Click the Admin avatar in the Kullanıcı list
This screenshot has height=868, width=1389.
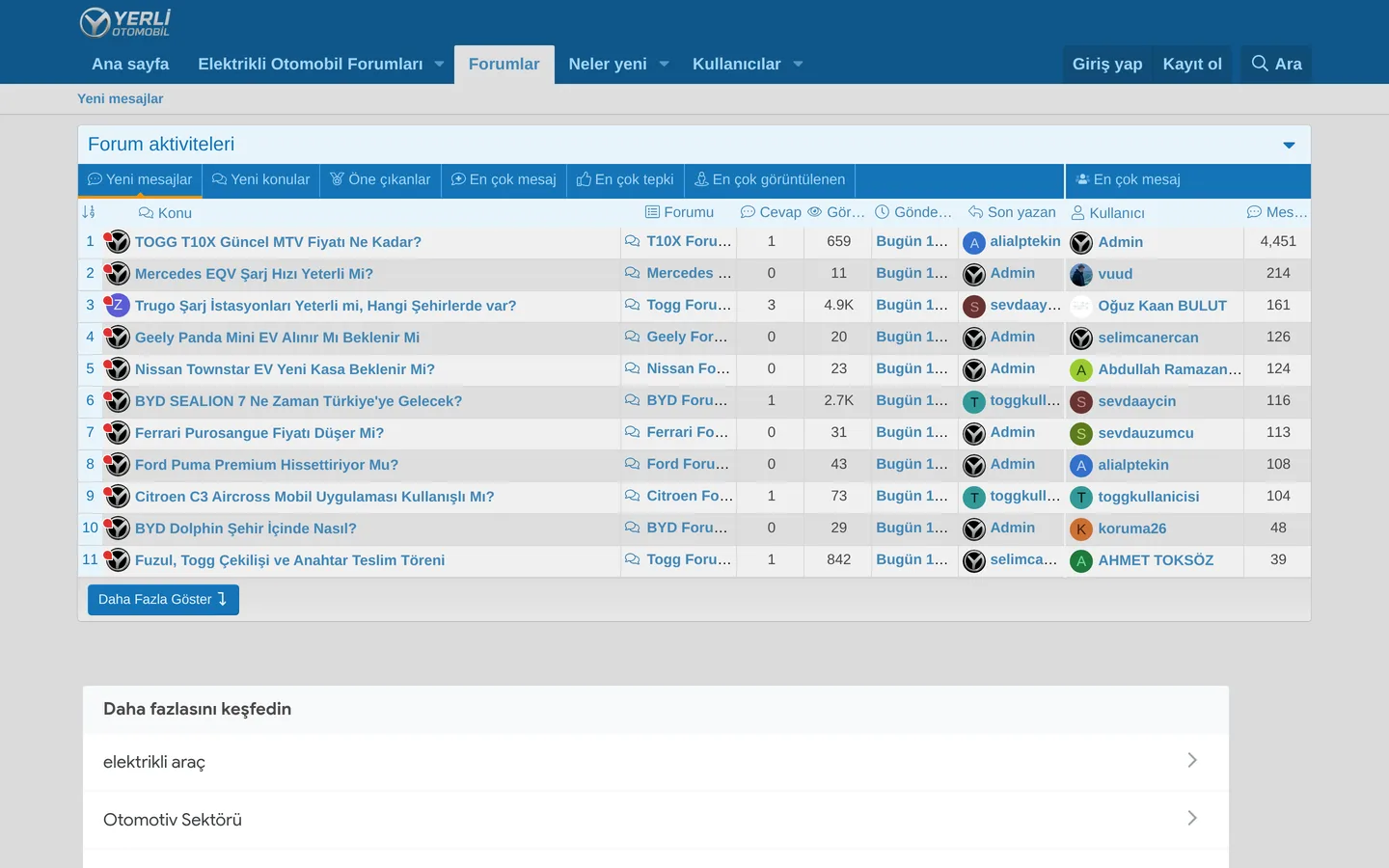(1081, 243)
